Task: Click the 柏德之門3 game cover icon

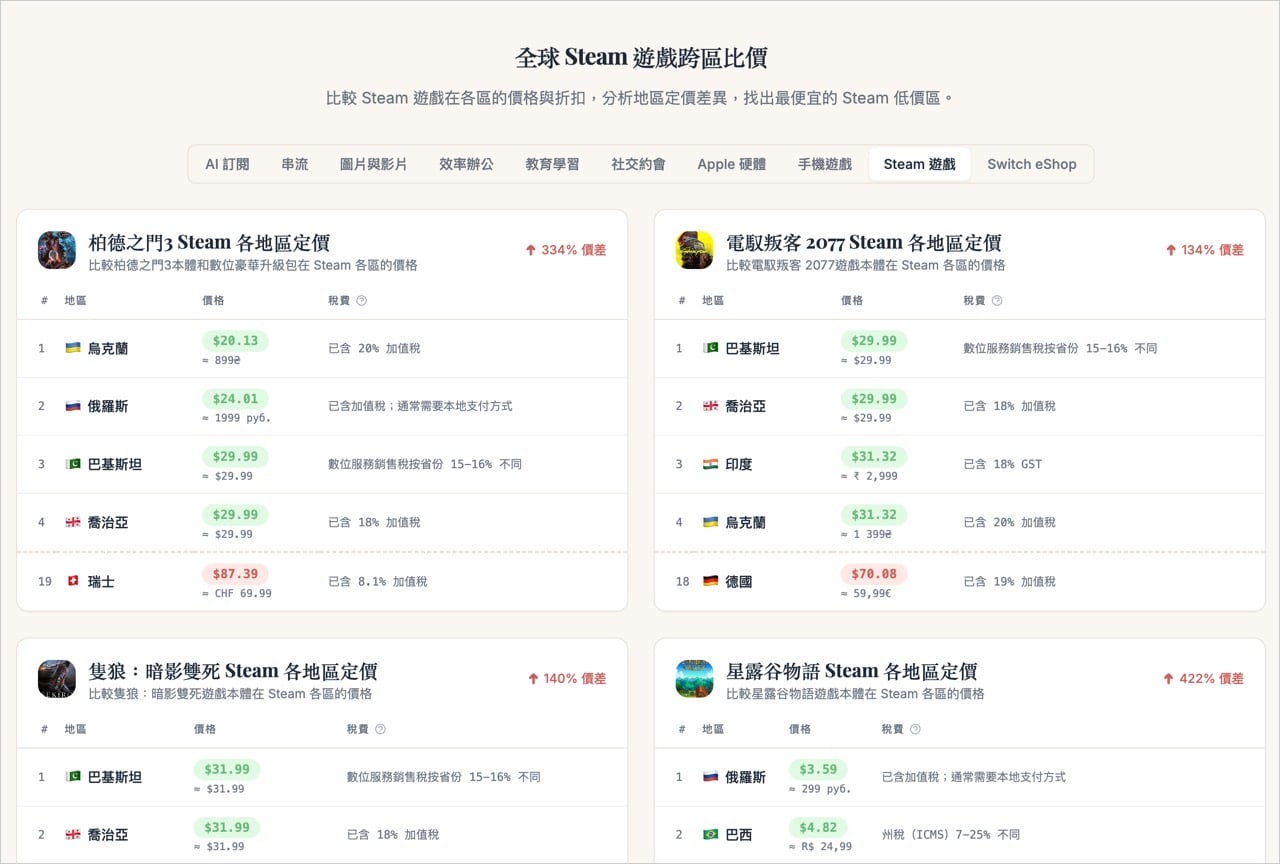Action: [57, 250]
